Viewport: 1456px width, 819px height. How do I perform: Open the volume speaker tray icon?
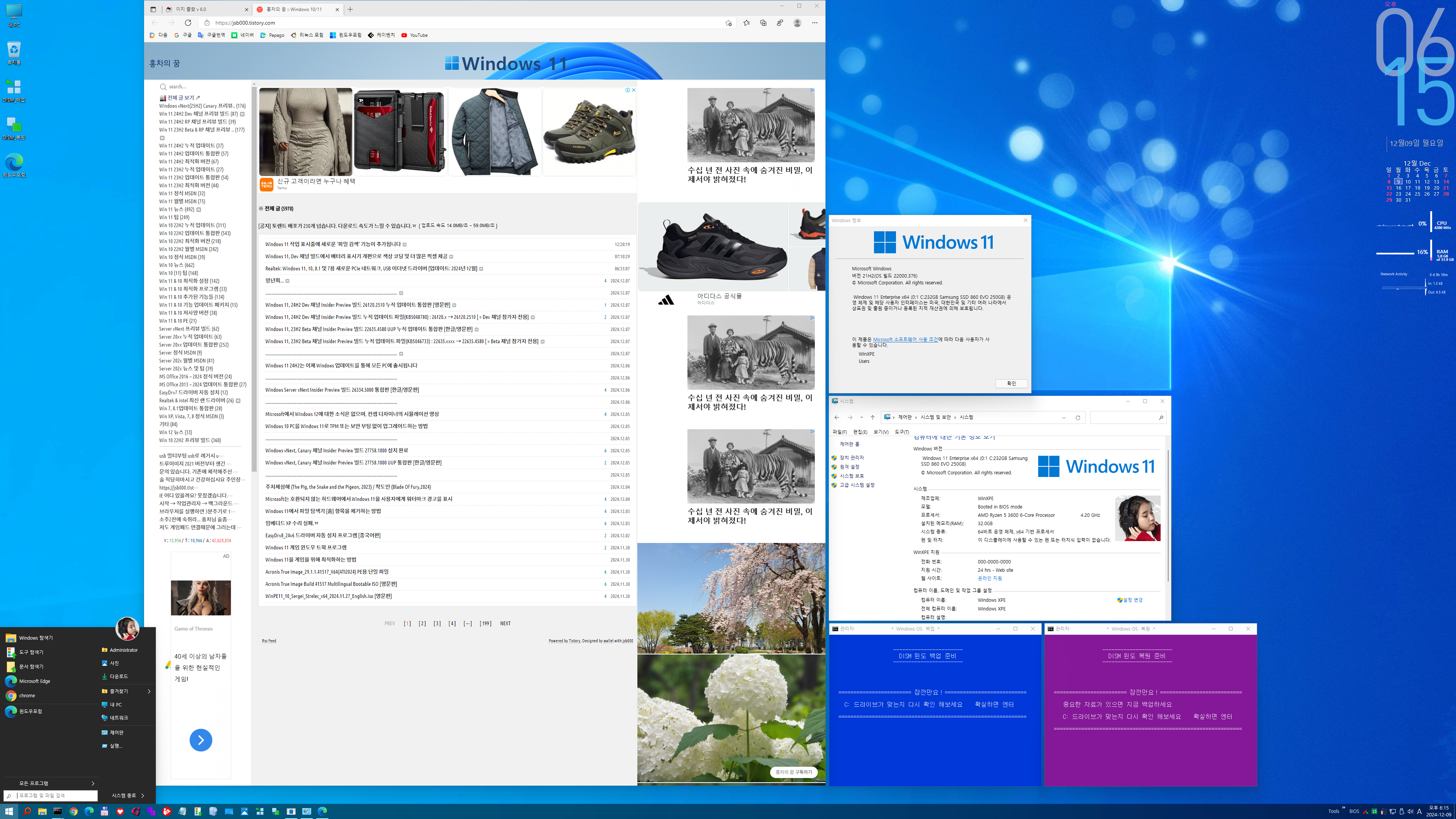[1410, 811]
